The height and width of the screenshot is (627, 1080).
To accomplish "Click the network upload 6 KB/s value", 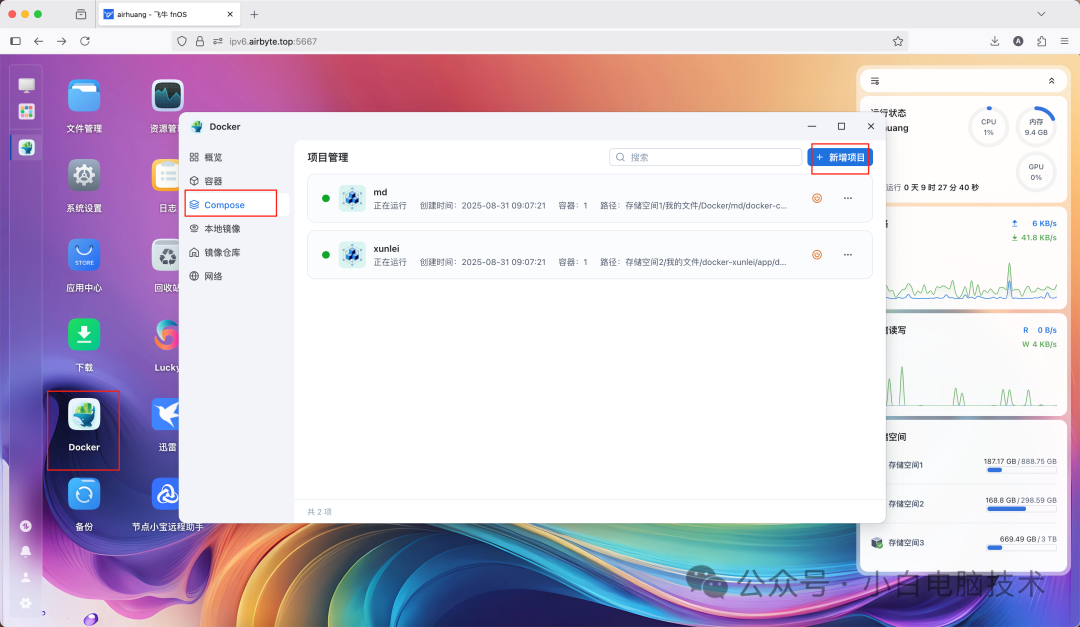I will [1043, 223].
